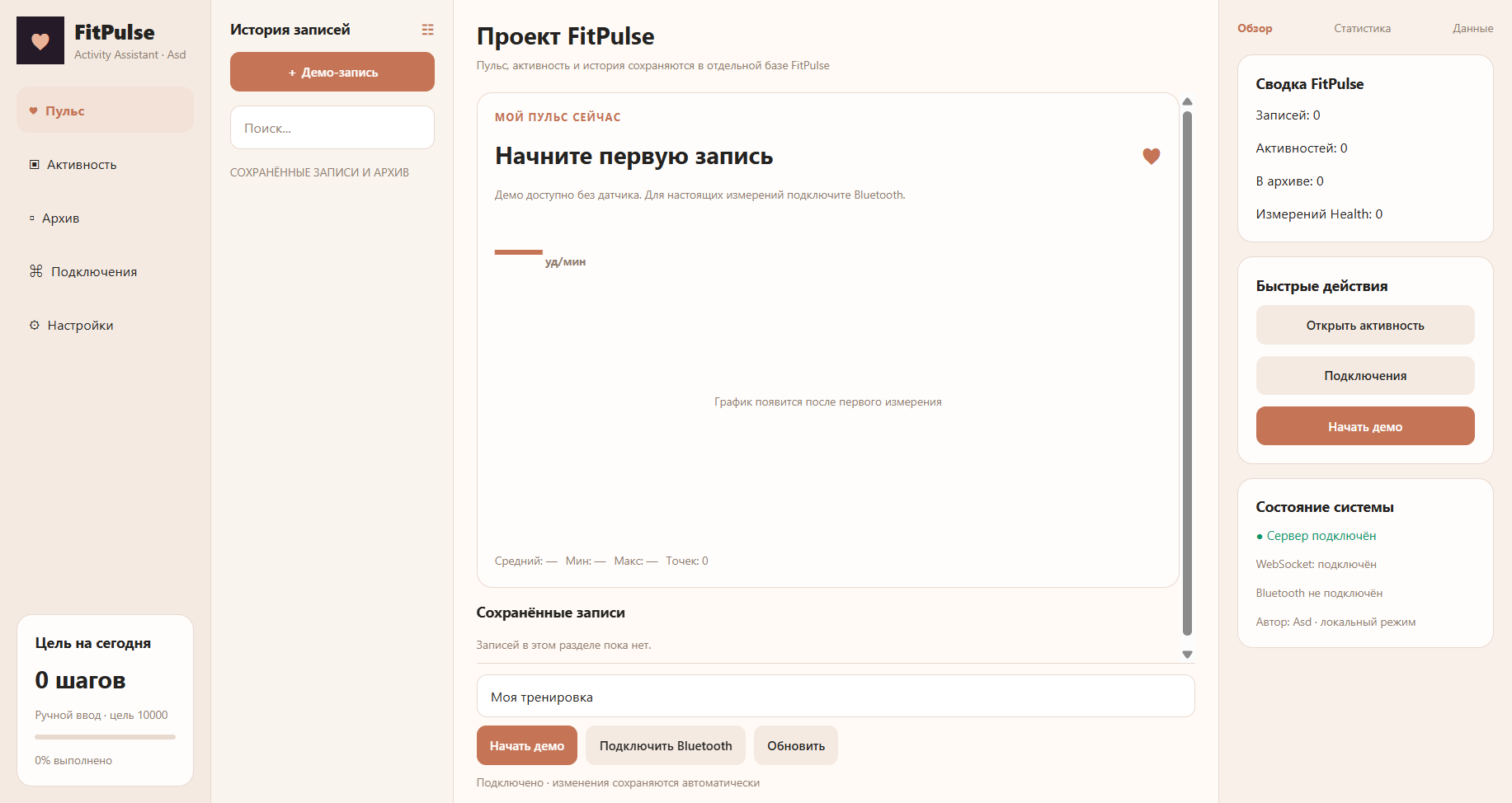Screen dimensions: 1512x803
Task: Click the Сервер подключён status
Action: (1316, 536)
